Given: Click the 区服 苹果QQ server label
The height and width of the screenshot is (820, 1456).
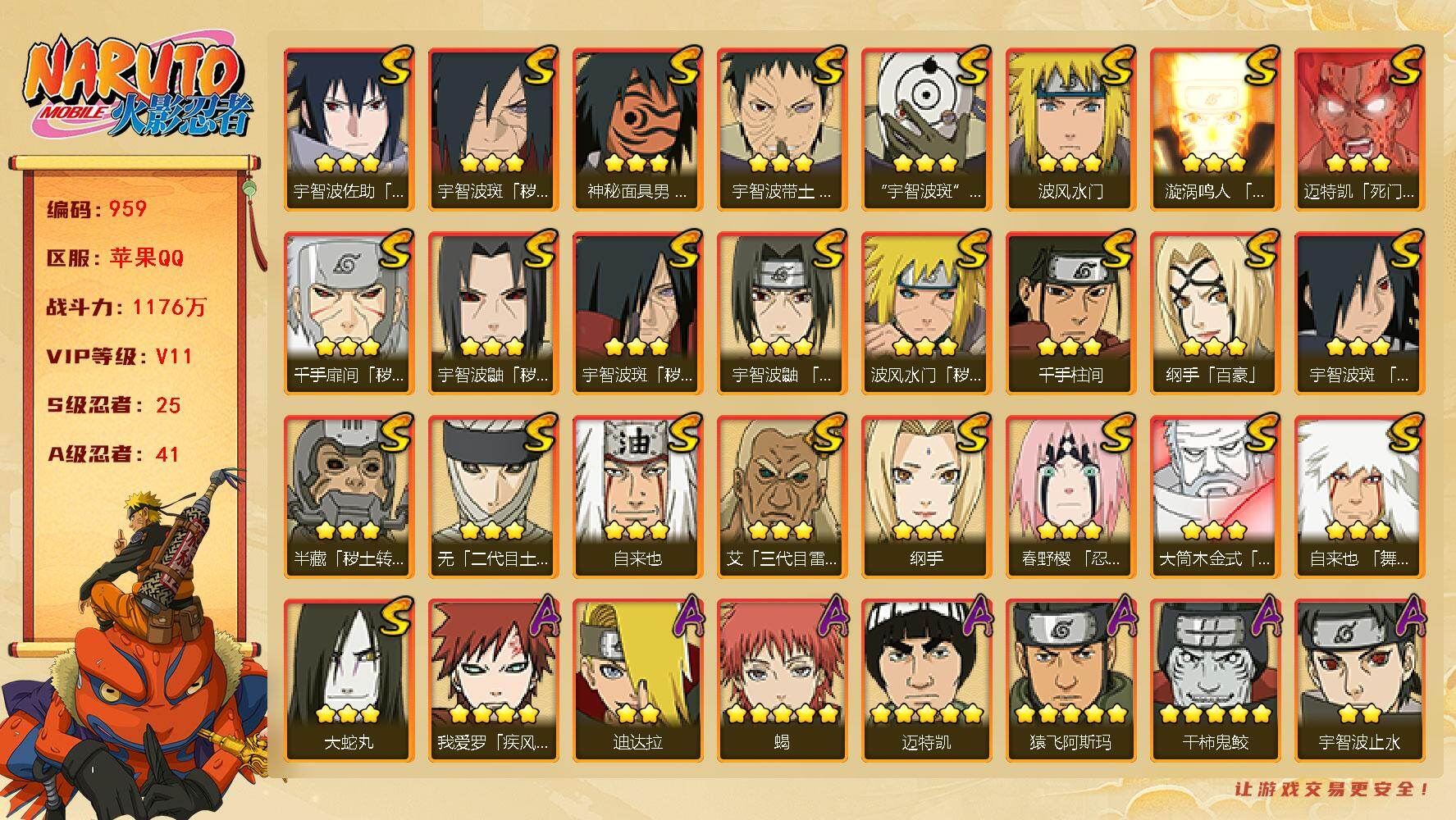Looking at the screenshot, I should click(x=115, y=257).
